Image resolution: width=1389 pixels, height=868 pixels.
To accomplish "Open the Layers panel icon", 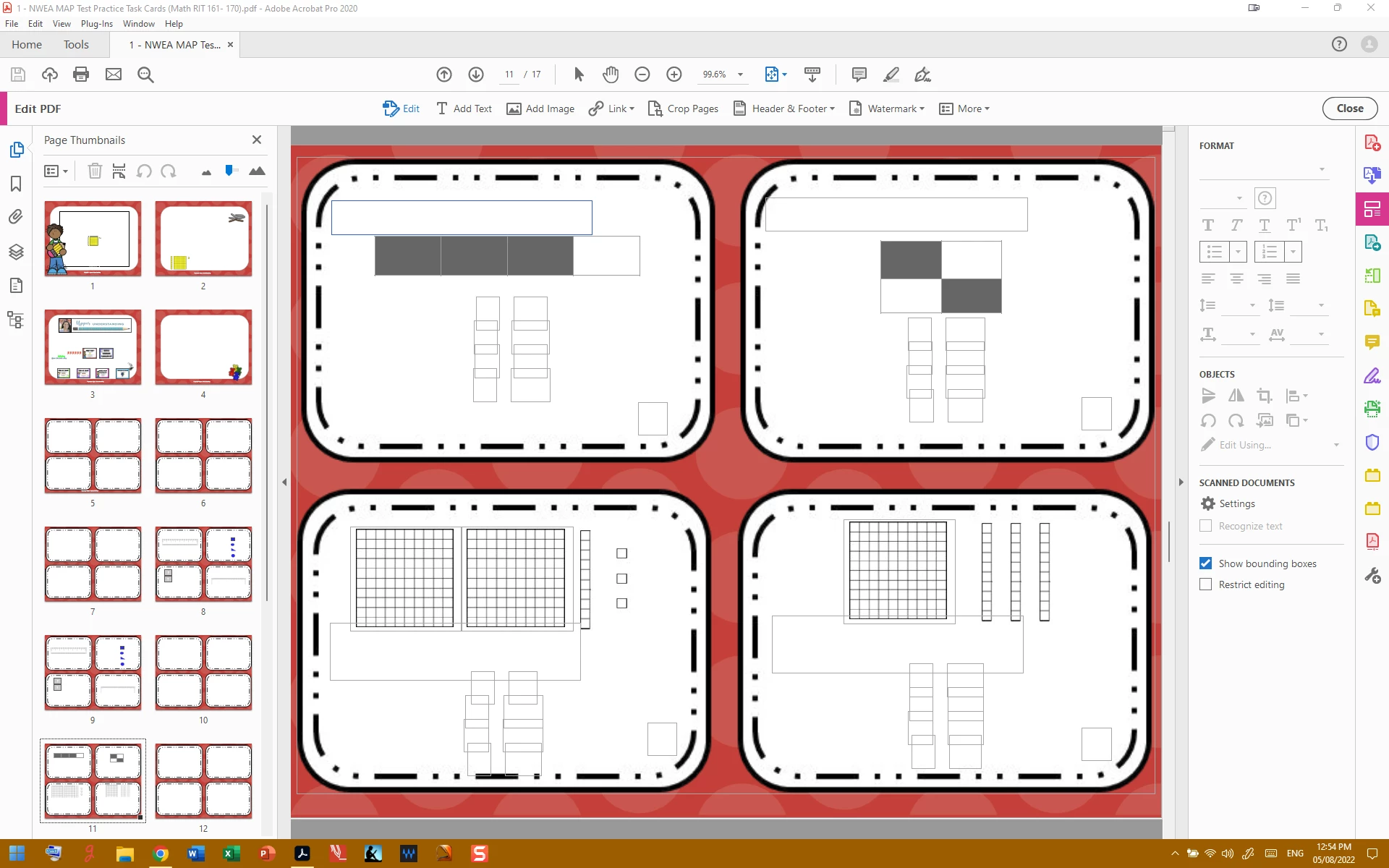I will tap(16, 252).
